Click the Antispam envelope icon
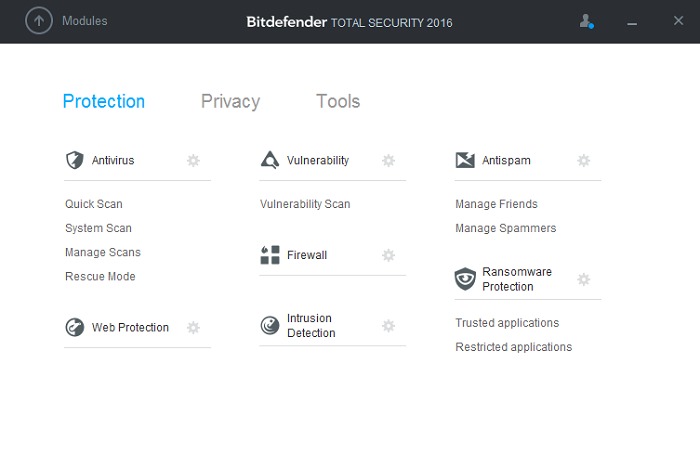This screenshot has width=700, height=467. (x=465, y=160)
